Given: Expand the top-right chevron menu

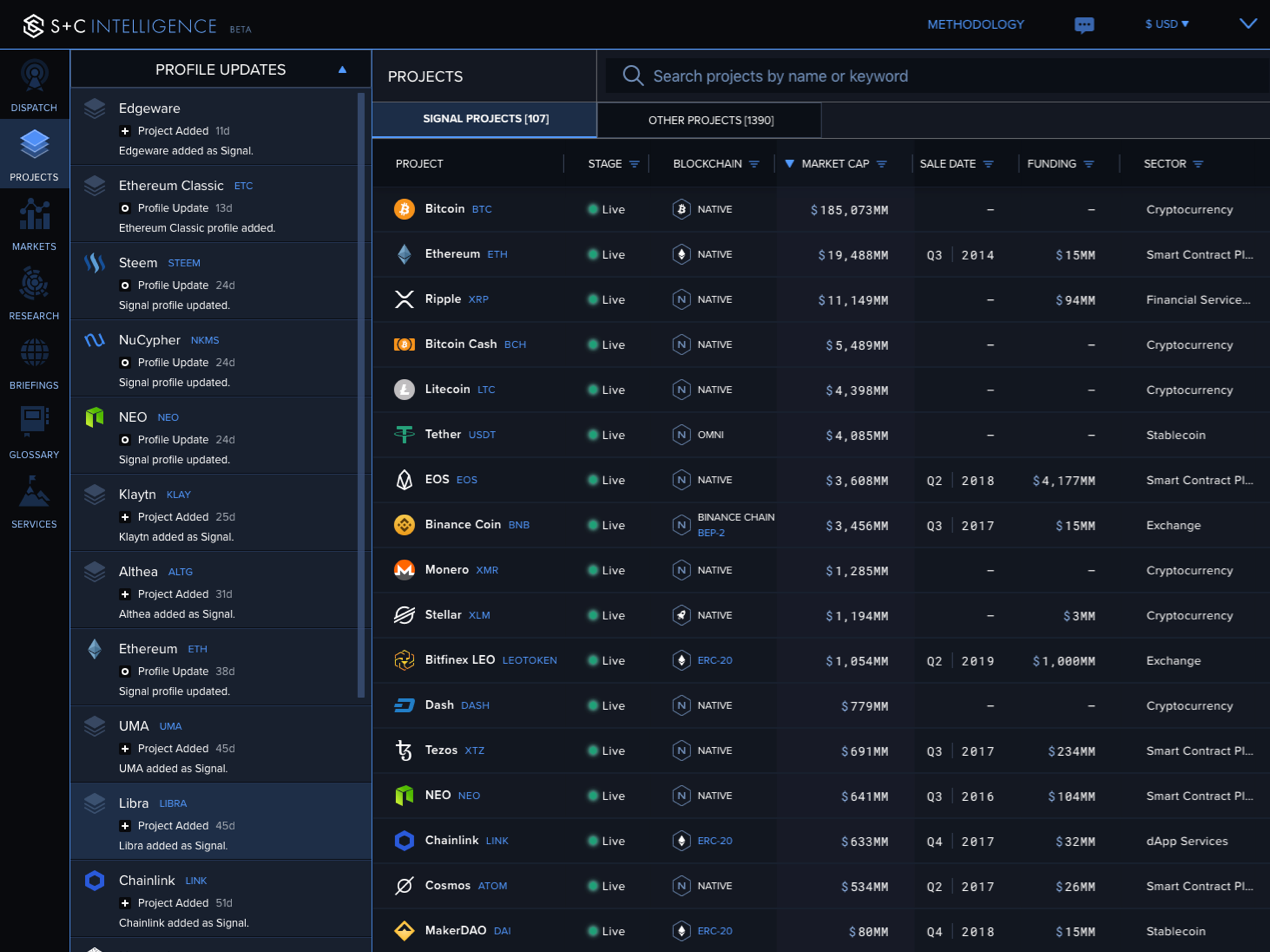Looking at the screenshot, I should [1248, 24].
